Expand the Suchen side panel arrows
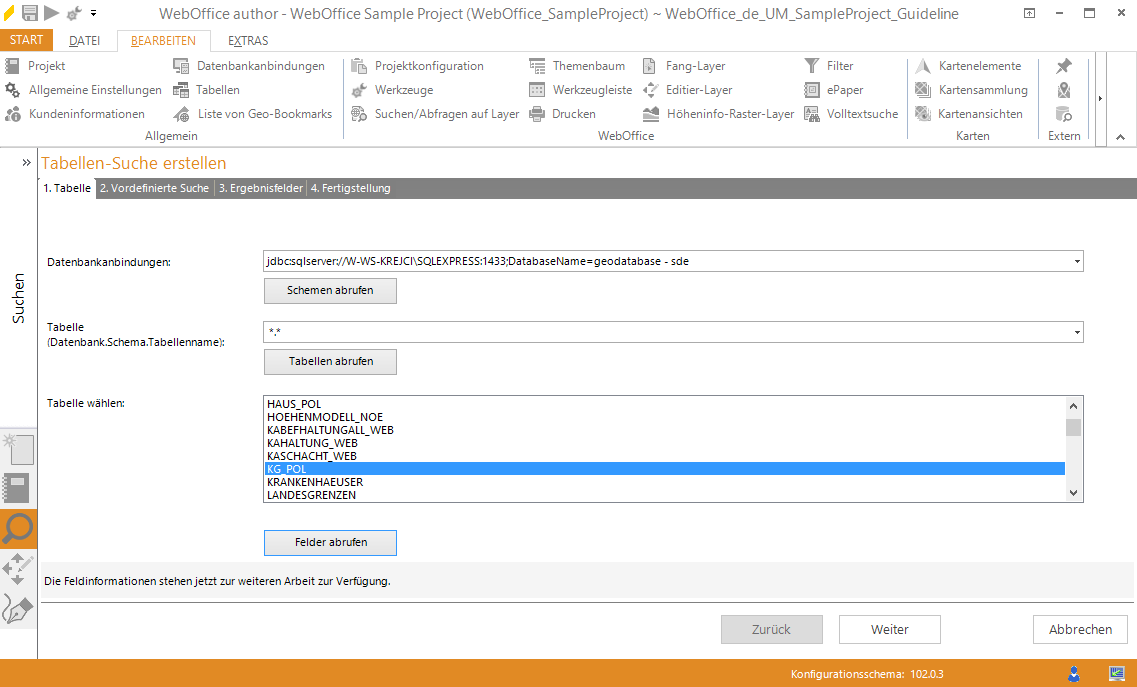The height and width of the screenshot is (687, 1137). 27,162
